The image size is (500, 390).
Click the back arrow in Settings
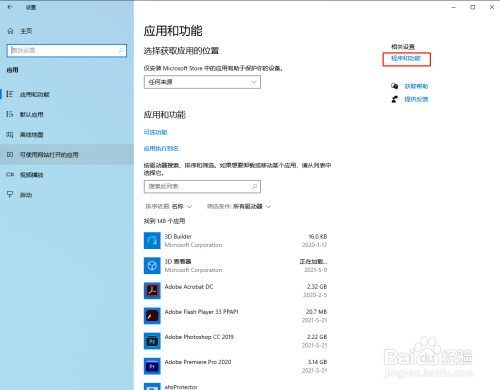tap(10, 7)
